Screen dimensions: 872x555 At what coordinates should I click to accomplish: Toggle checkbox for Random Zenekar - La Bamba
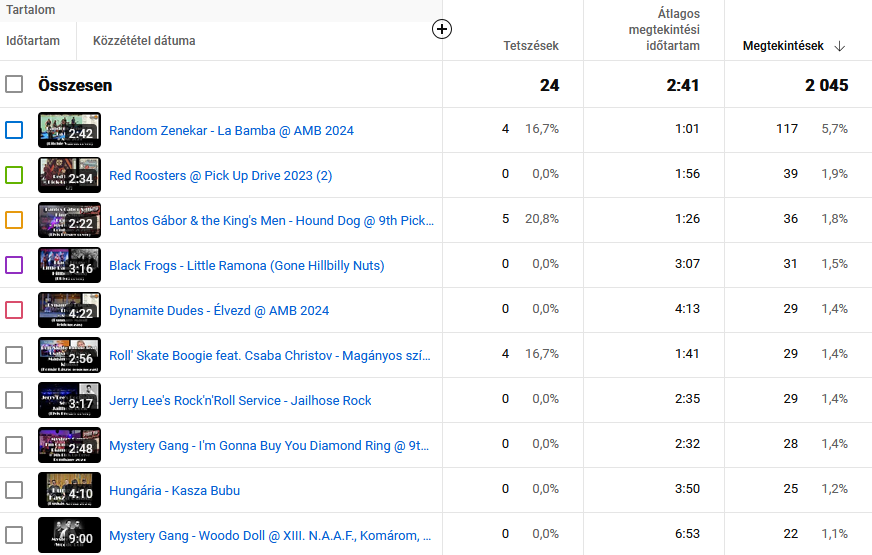(x=14, y=130)
